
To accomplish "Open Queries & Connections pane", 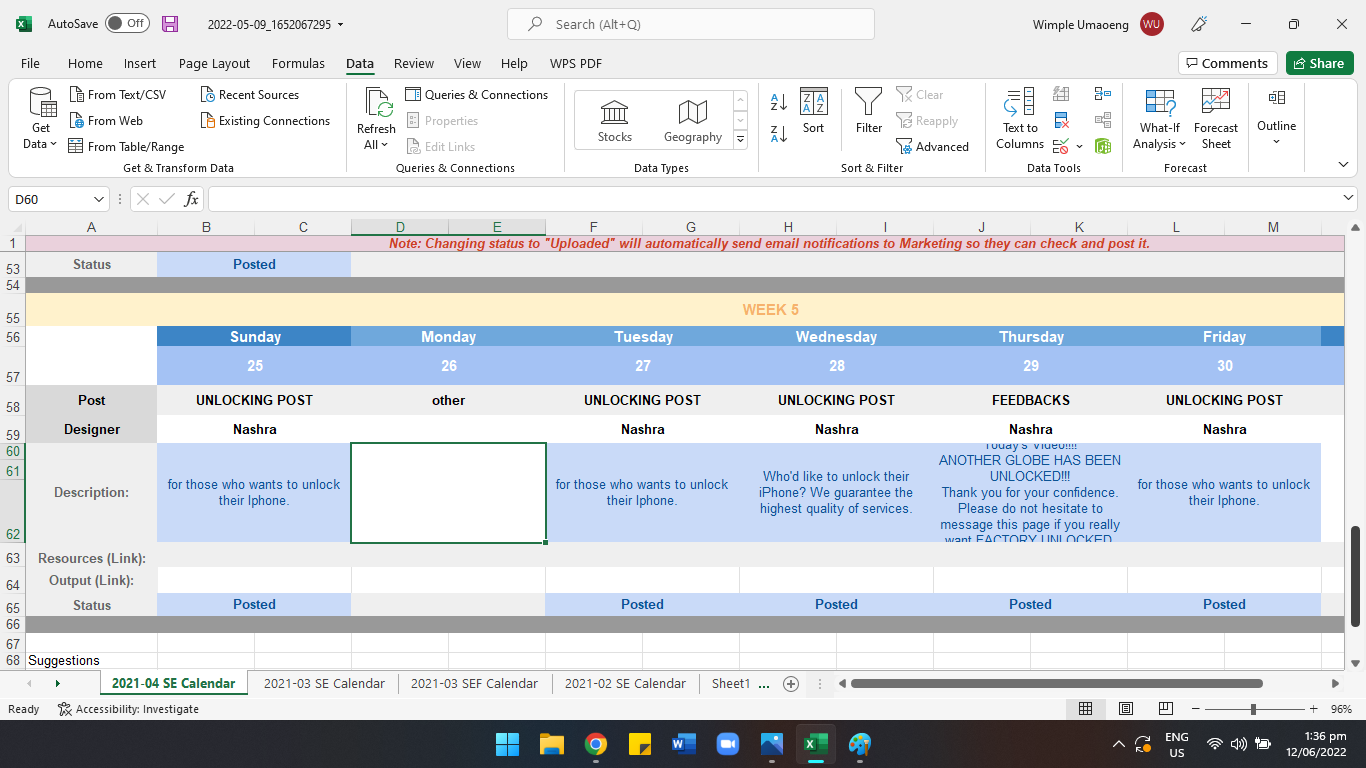I will coord(477,95).
